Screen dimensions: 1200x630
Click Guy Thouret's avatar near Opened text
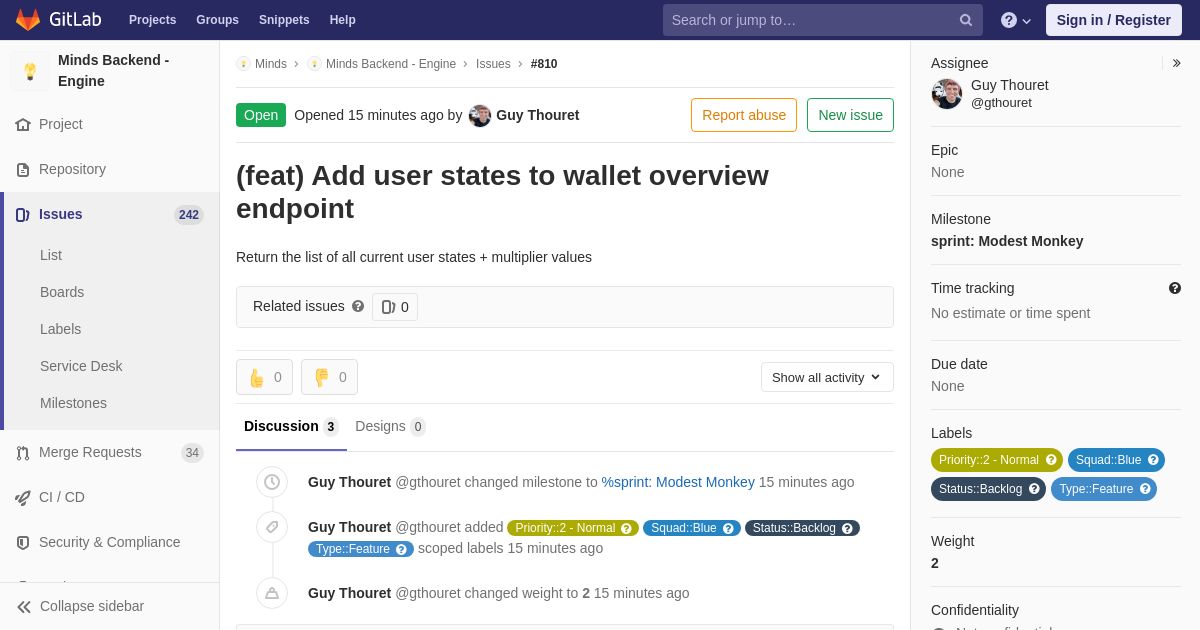pyautogui.click(x=480, y=116)
